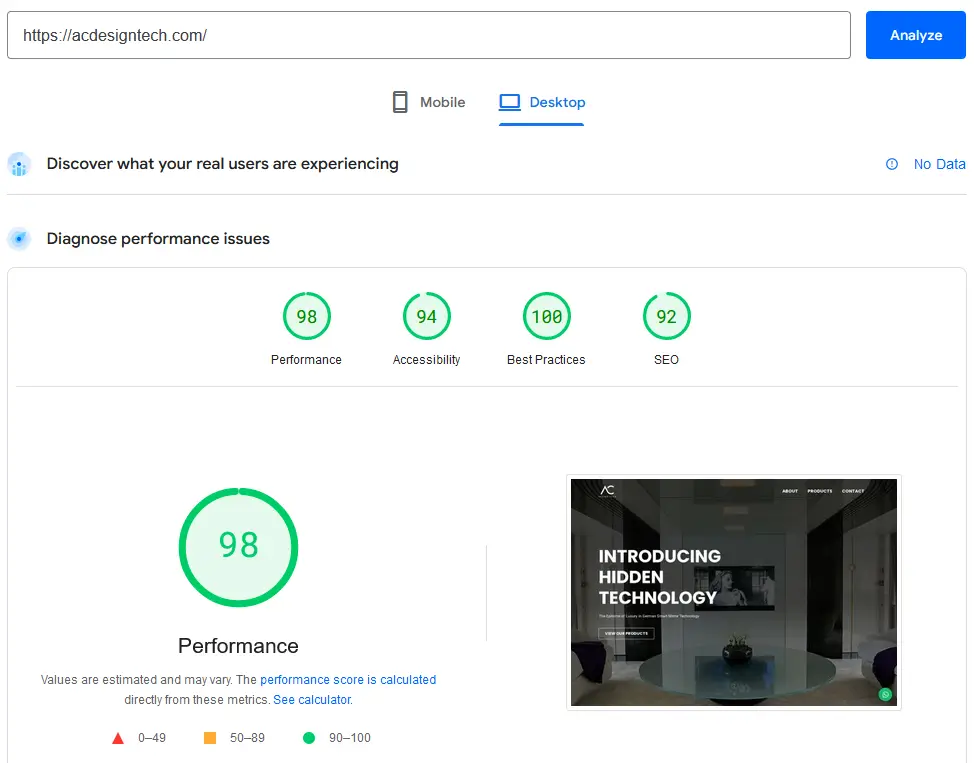
Task: Click the desktop monitor icon
Action: (x=510, y=102)
